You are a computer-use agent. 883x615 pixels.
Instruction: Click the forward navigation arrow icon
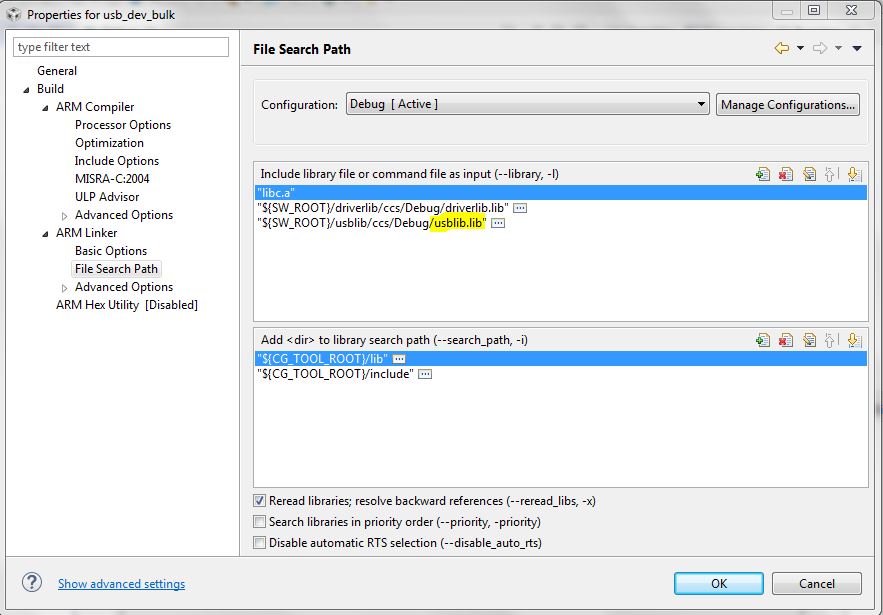(819, 48)
